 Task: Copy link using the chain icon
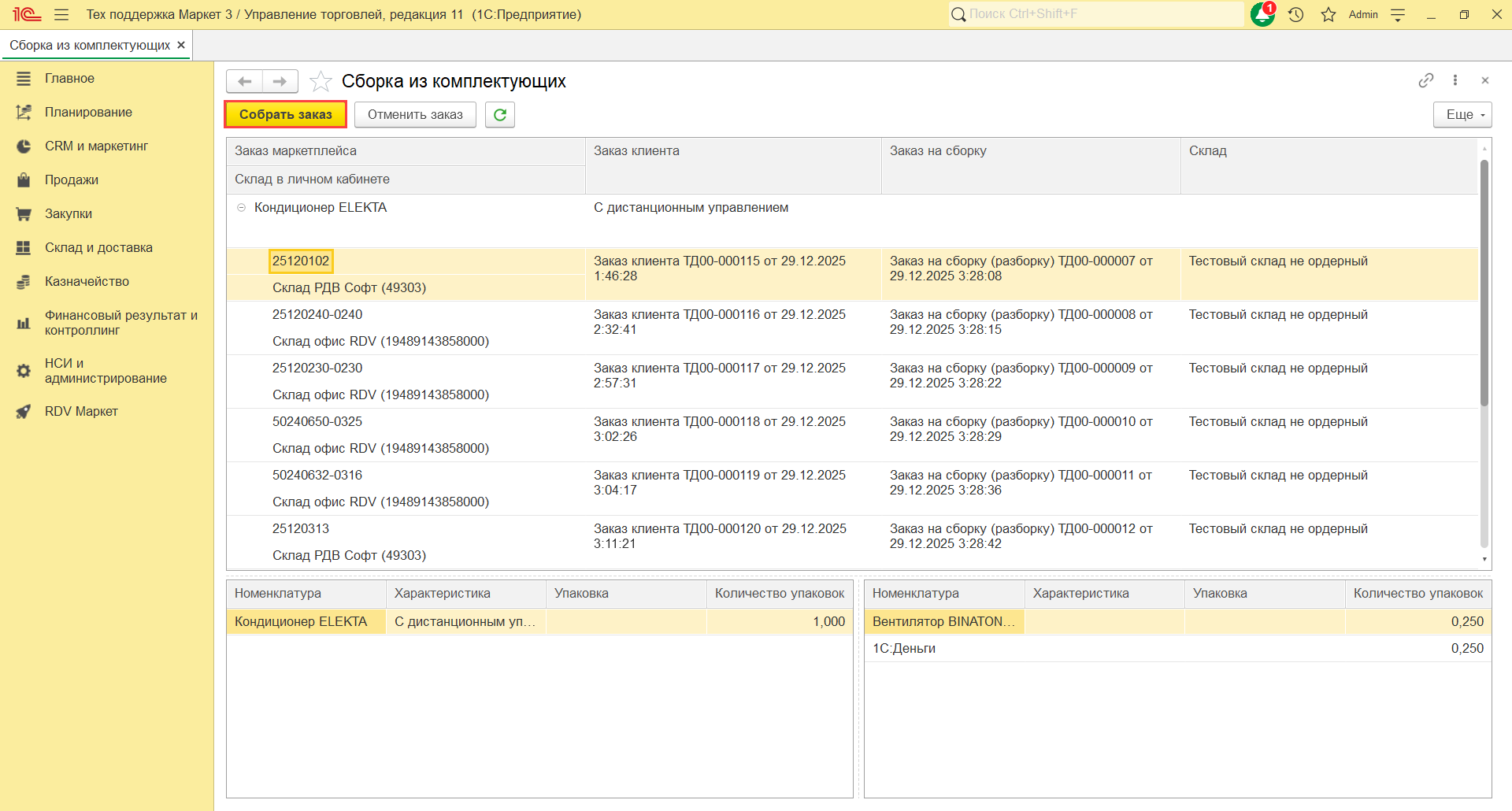click(1425, 80)
